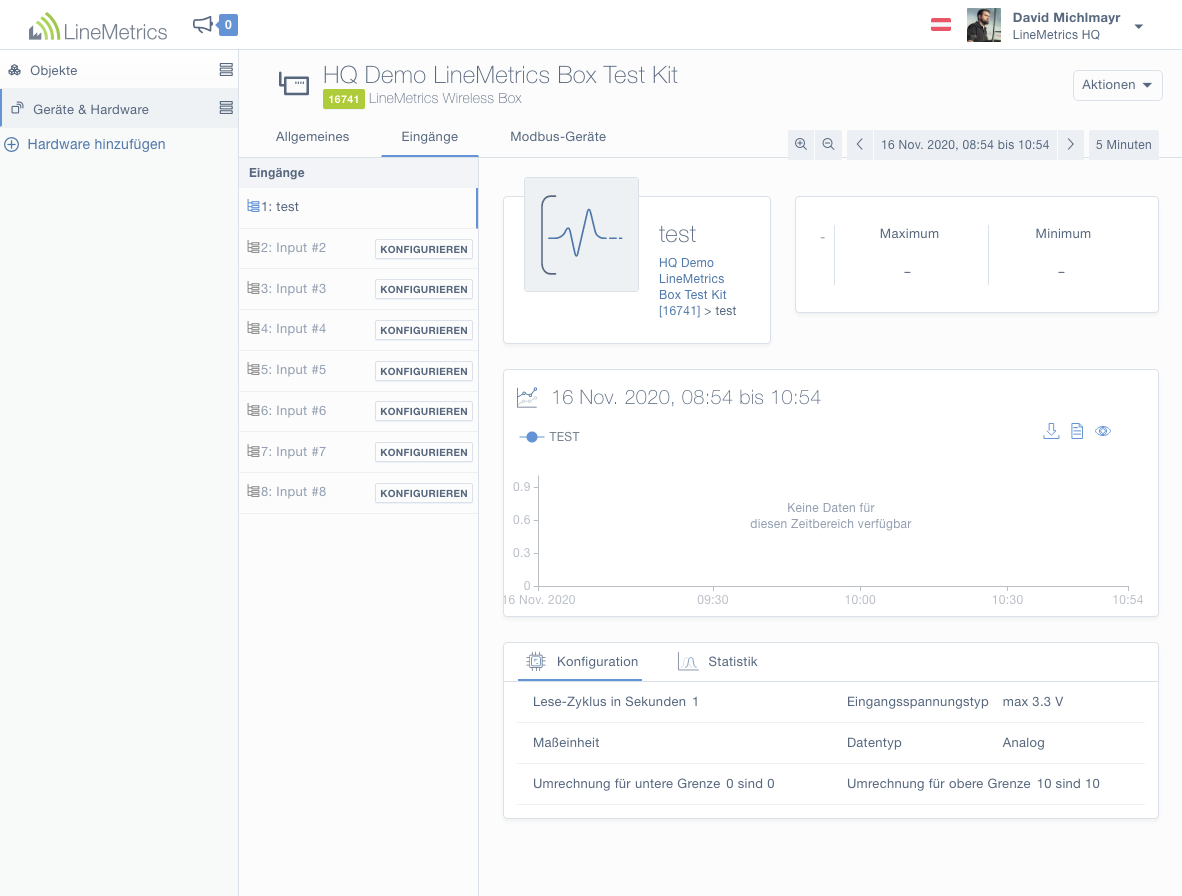Open the HQ Demo LineMetrics Box Test Kit link
Screen dimensions: 1182x896
click(692, 287)
